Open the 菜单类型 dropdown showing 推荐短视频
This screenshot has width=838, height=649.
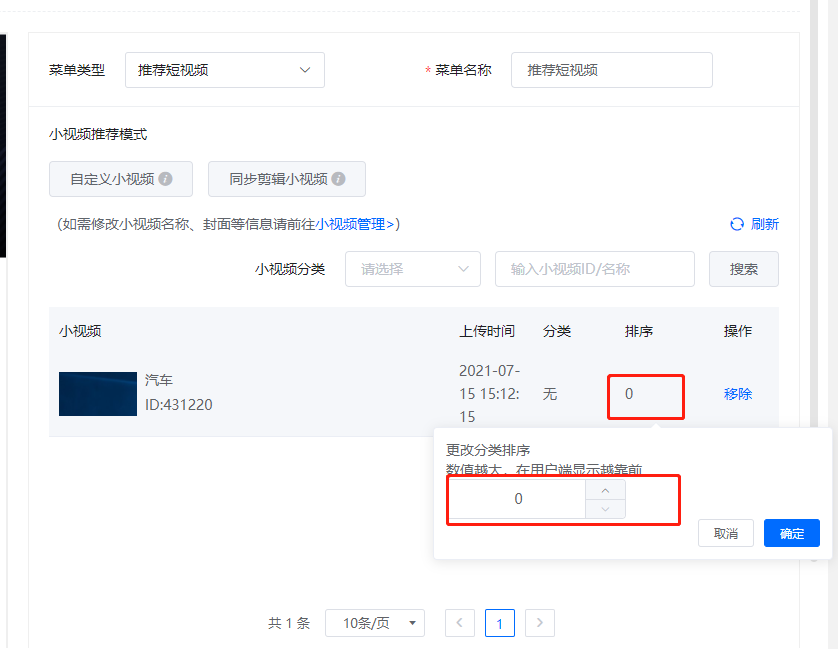[x=225, y=70]
